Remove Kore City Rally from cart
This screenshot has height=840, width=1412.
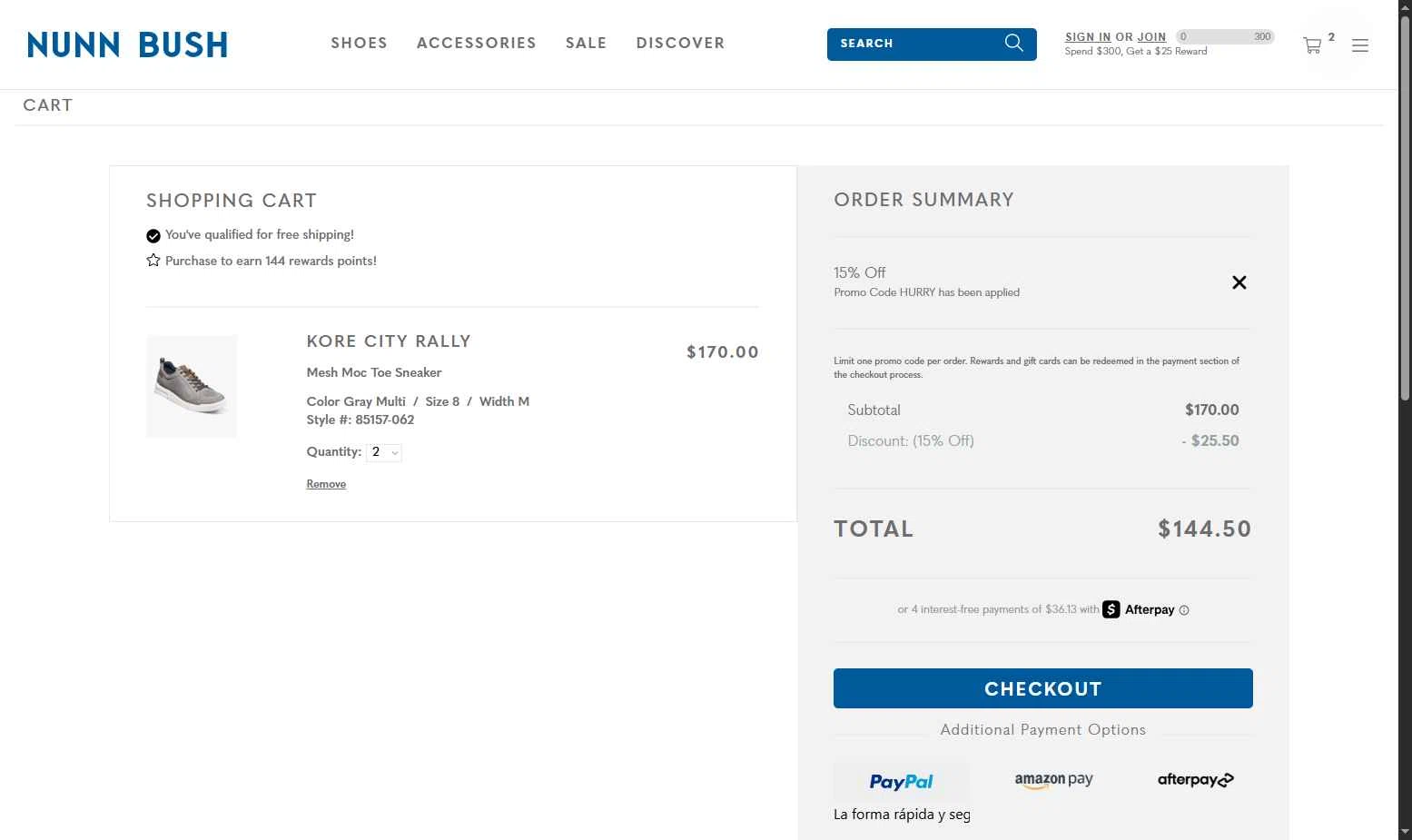tap(326, 484)
